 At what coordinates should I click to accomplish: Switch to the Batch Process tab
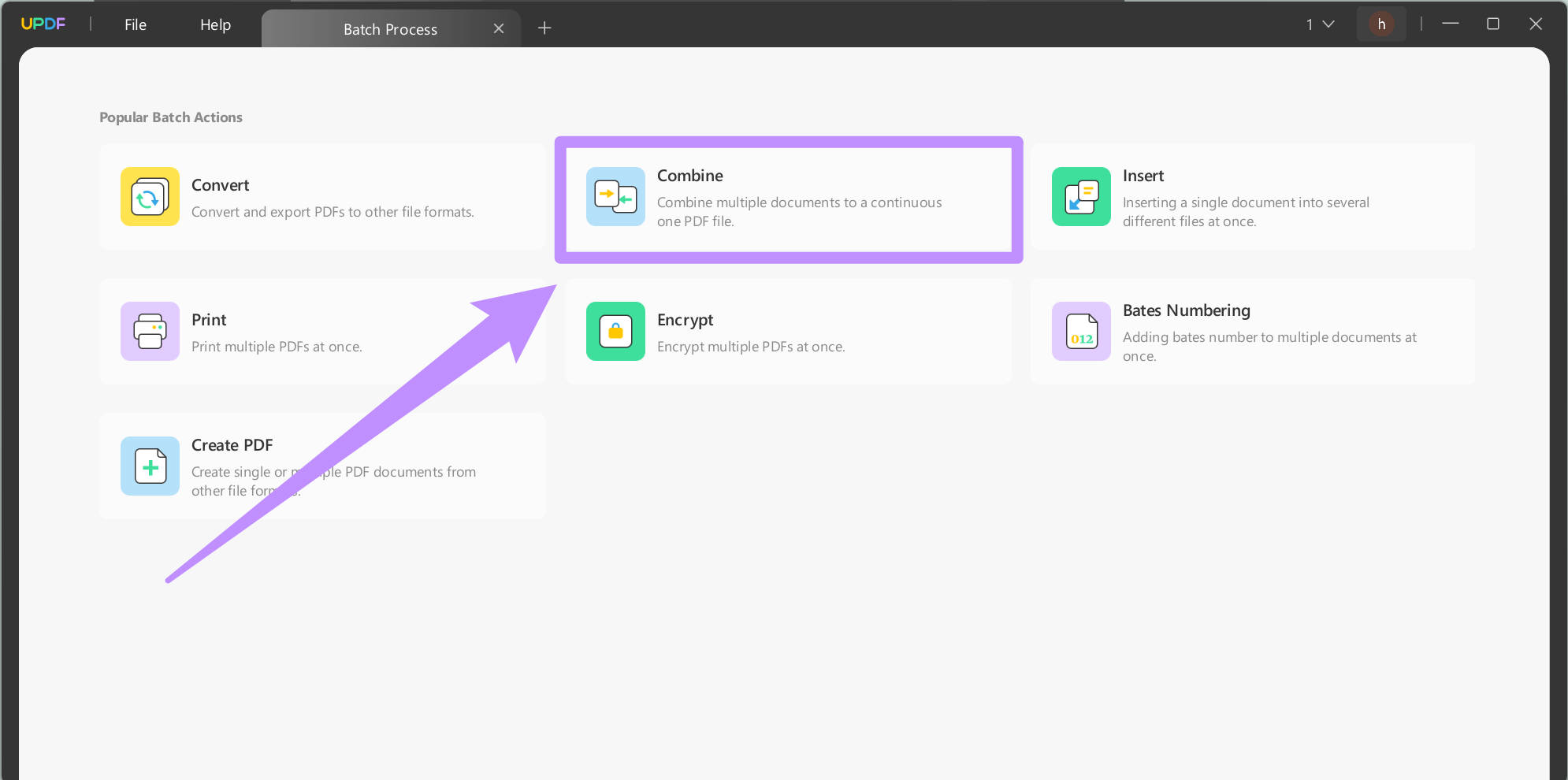pyautogui.click(x=390, y=29)
